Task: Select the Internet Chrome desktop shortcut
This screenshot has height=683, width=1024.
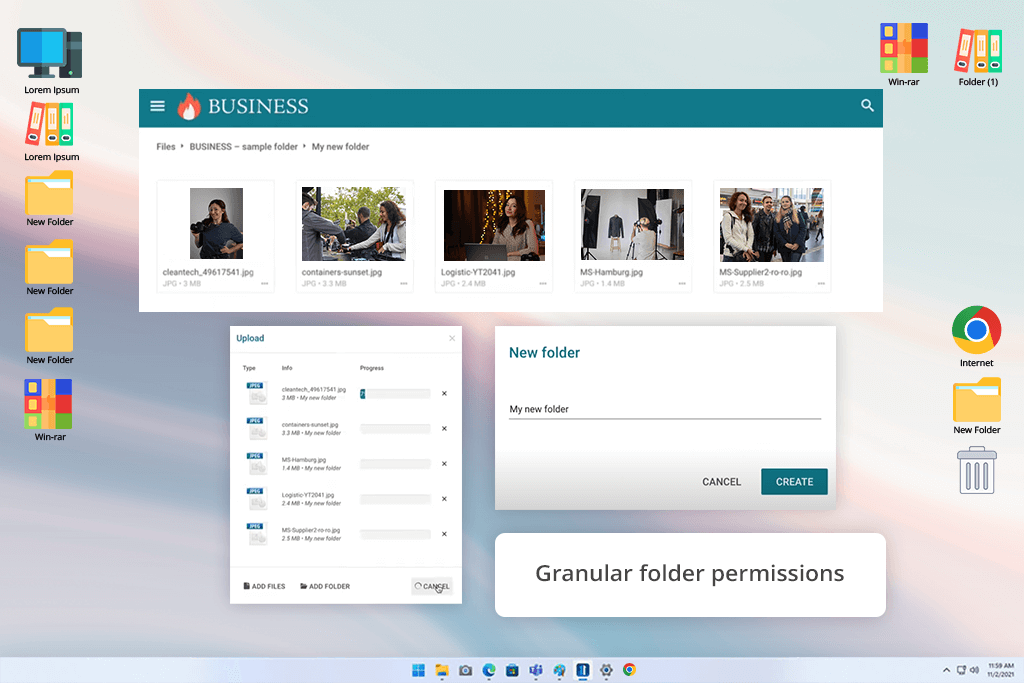Action: [x=976, y=336]
